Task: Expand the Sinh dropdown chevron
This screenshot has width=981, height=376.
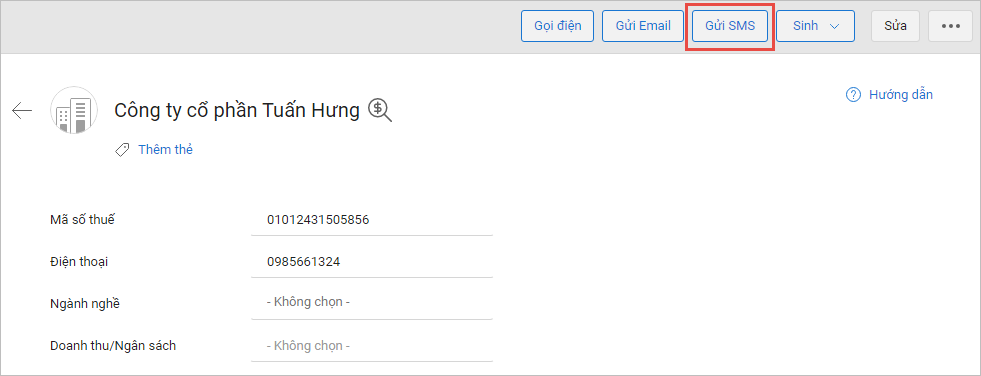Action: tap(833, 26)
